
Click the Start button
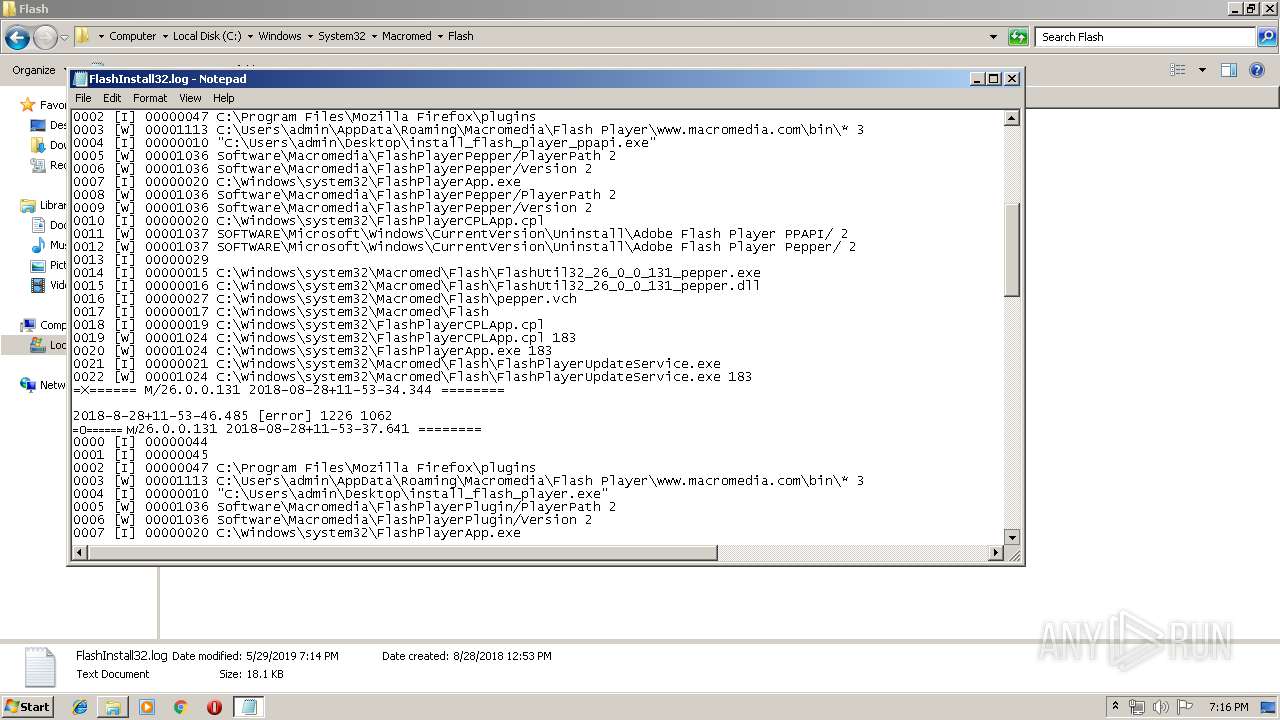pos(28,706)
